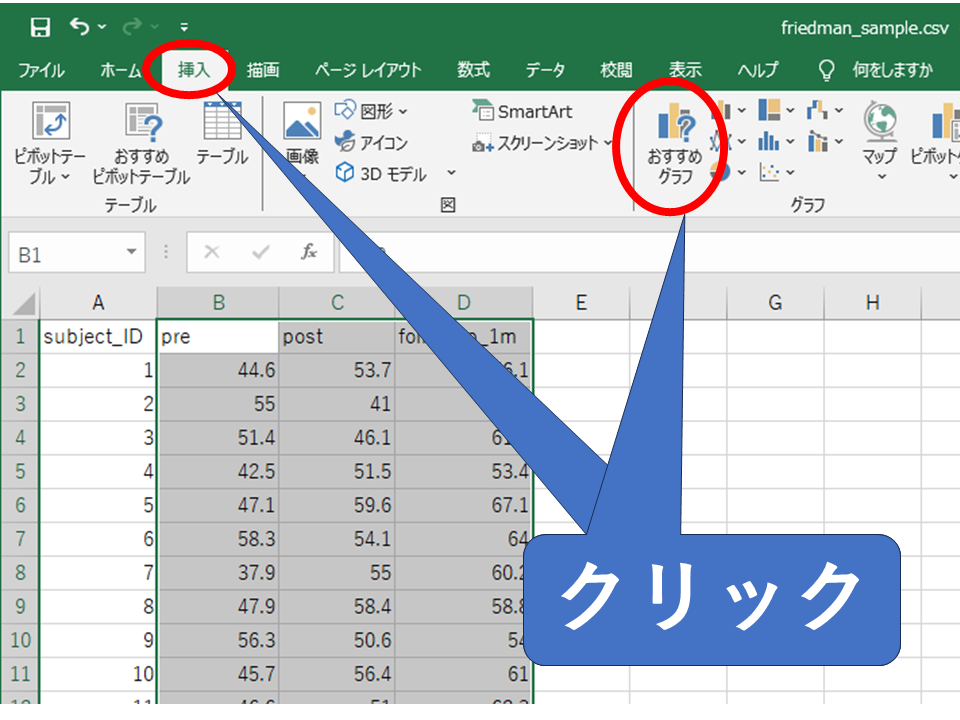
Task: Click the Select All corner triangle
Action: (x=23, y=304)
